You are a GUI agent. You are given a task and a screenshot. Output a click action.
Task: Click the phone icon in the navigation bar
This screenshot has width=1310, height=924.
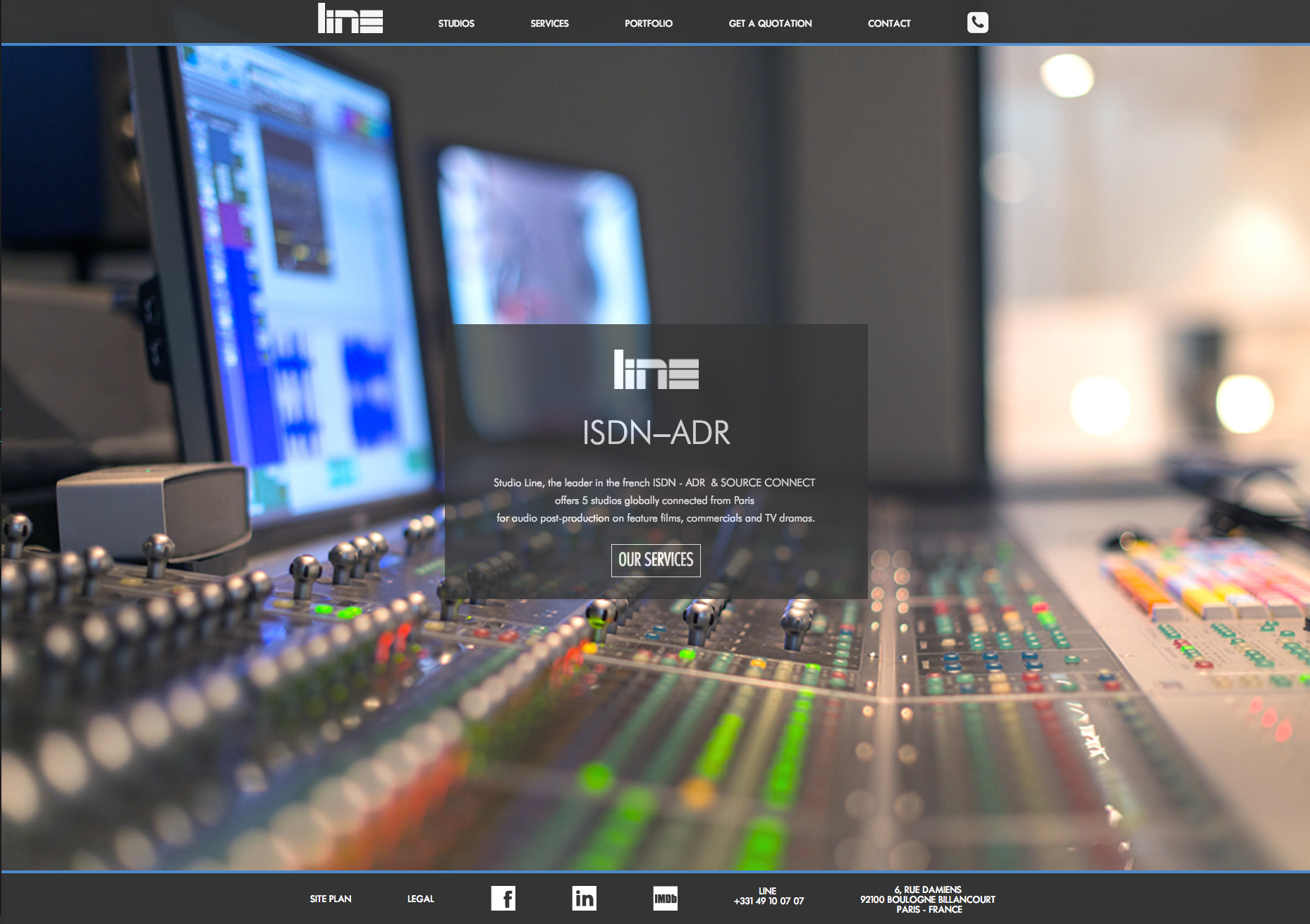977,23
